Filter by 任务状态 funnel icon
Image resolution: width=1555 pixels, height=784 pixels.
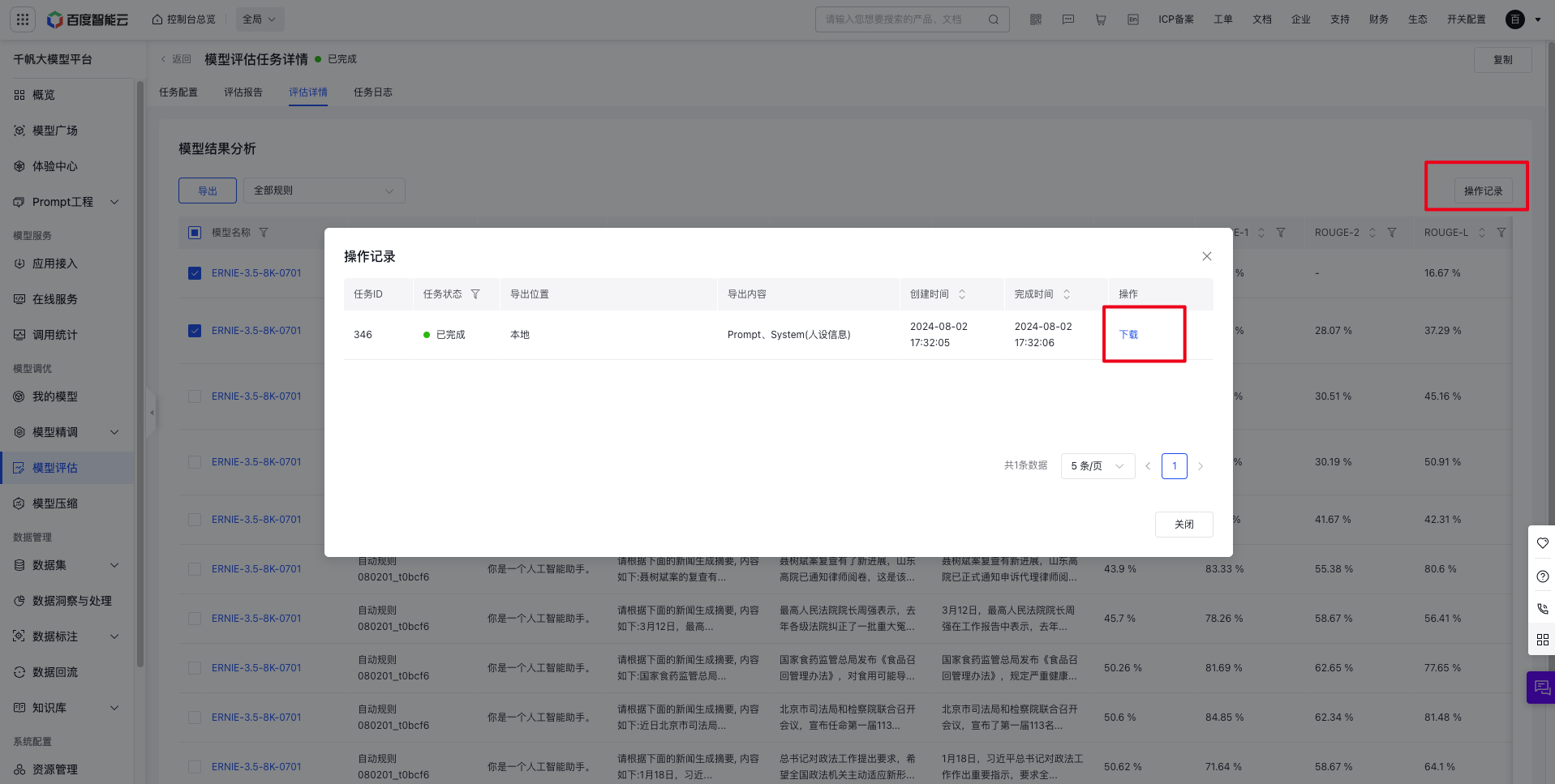(x=475, y=294)
